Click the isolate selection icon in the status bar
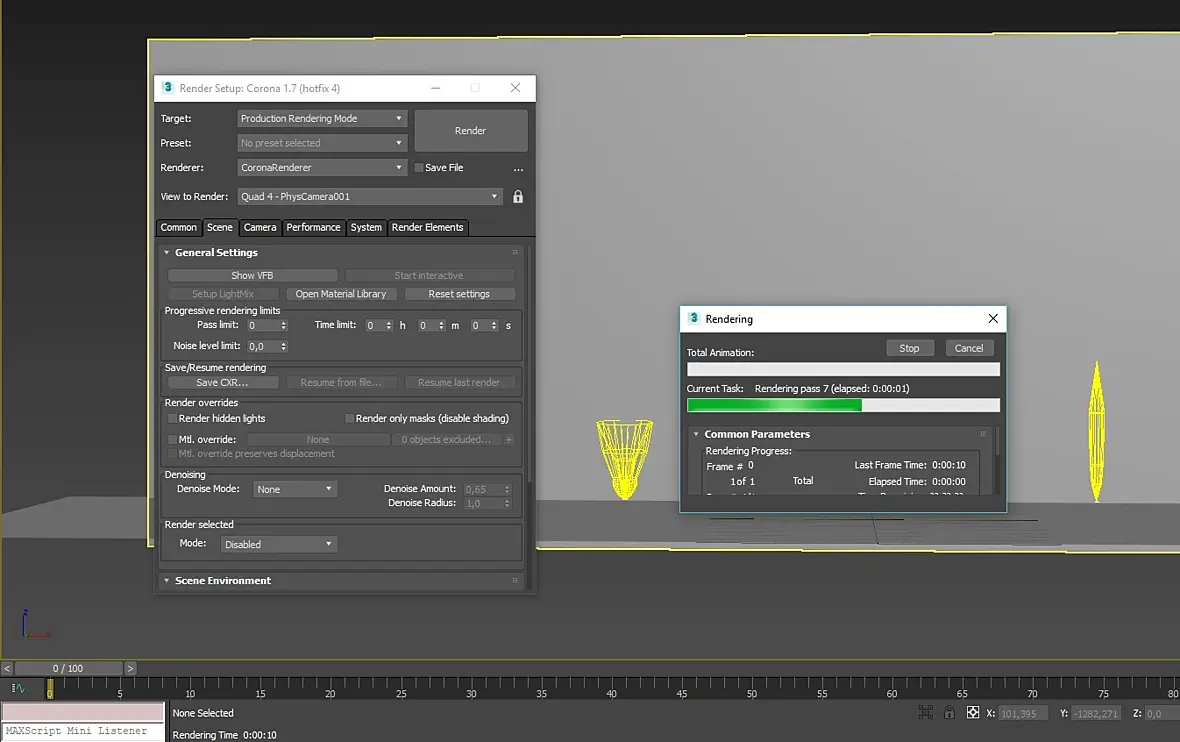 click(926, 712)
